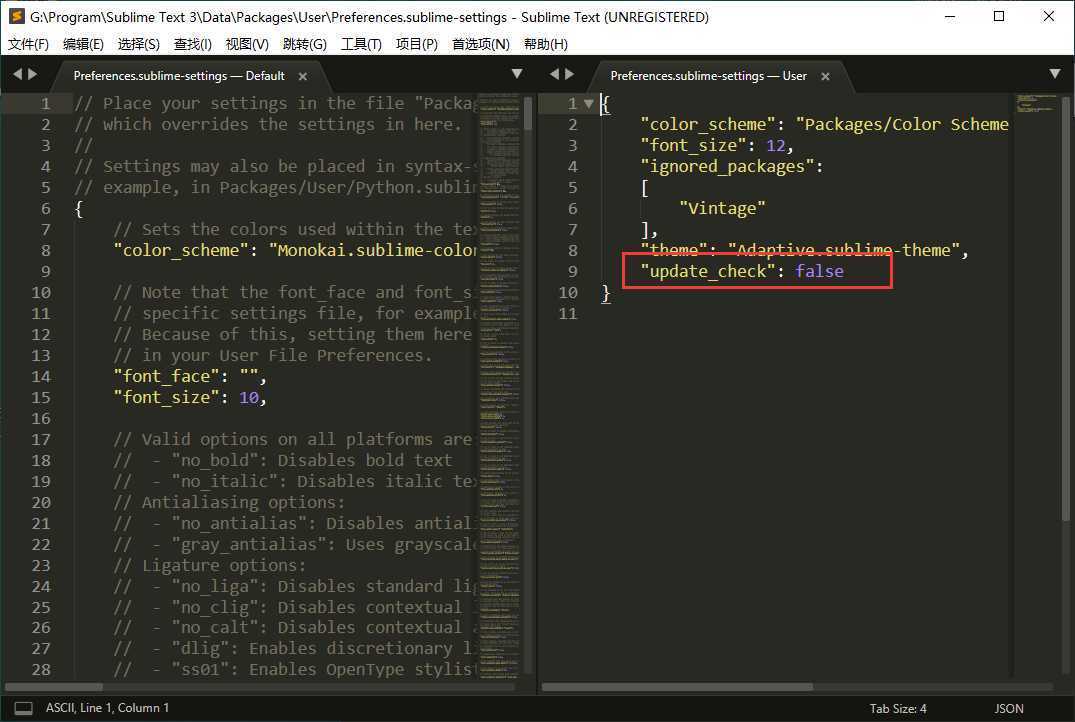
Task: Open the 编辑(E) menu
Action: tap(83, 45)
